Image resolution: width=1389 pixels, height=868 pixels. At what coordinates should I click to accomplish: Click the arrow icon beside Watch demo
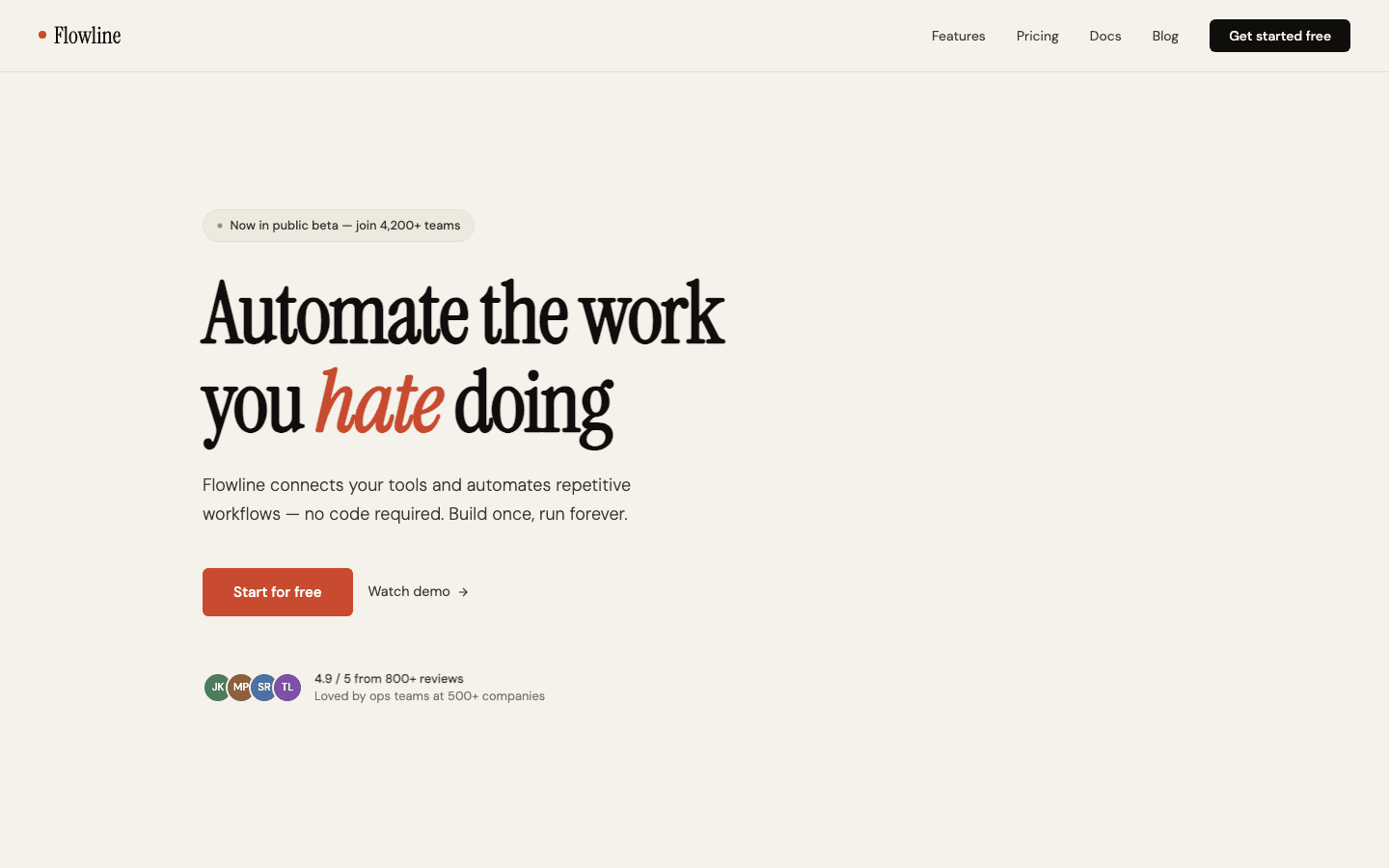[x=463, y=592]
